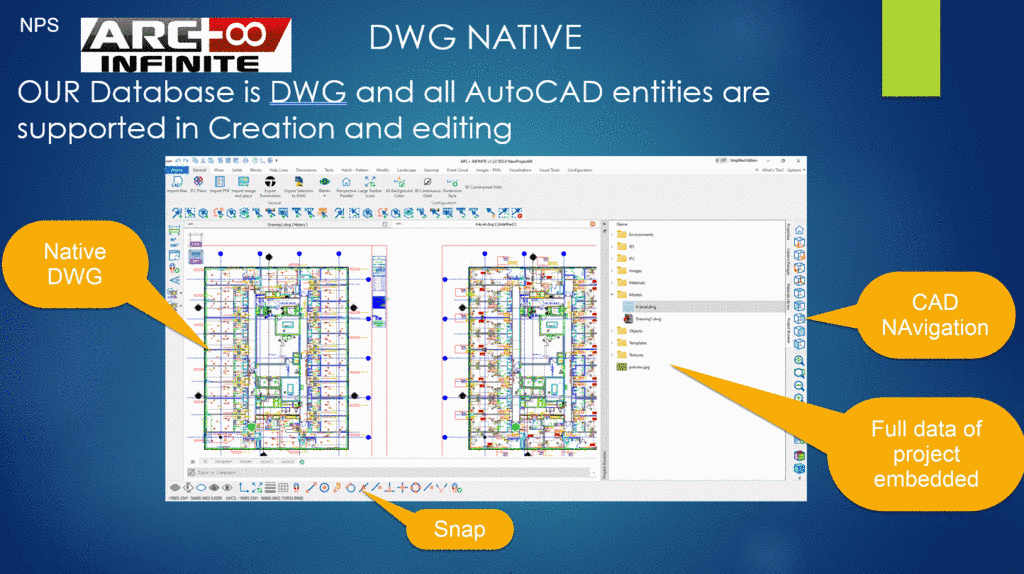1024x574 pixels.
Task: Open the Landscape ribbon tab
Action: (x=406, y=170)
